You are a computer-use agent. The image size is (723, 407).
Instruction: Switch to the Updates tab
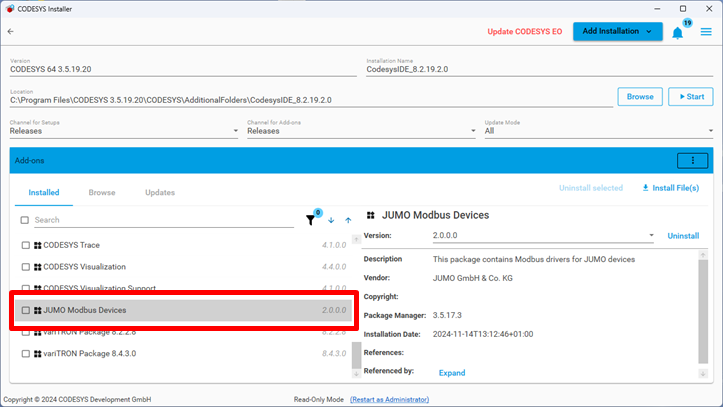click(x=160, y=193)
